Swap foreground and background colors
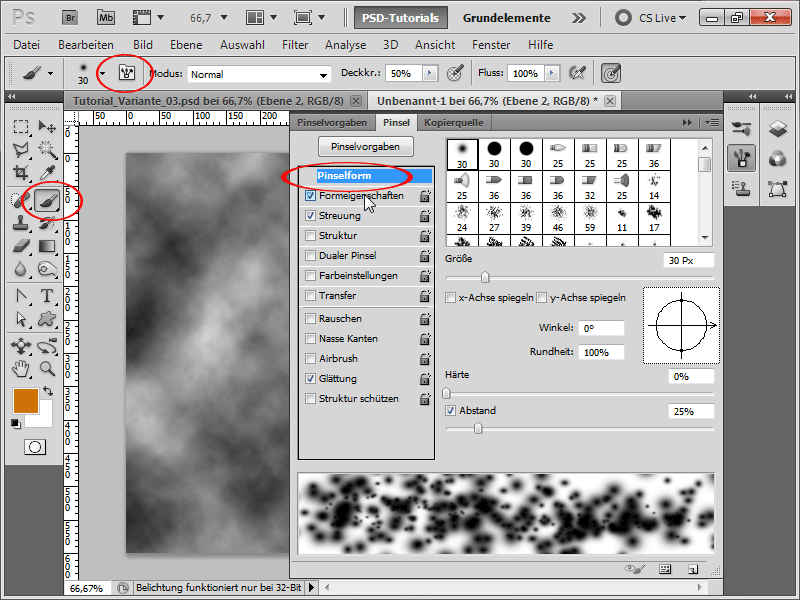 pyautogui.click(x=48, y=391)
